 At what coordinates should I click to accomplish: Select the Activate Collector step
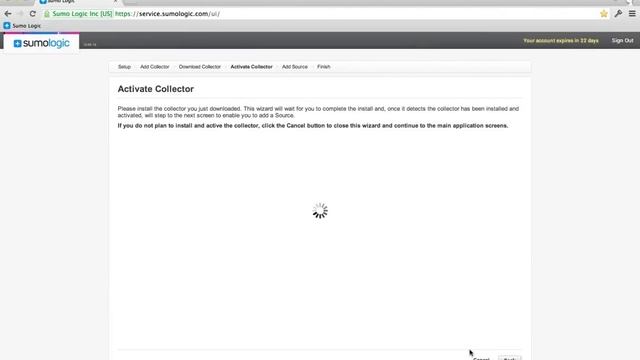coord(251,67)
